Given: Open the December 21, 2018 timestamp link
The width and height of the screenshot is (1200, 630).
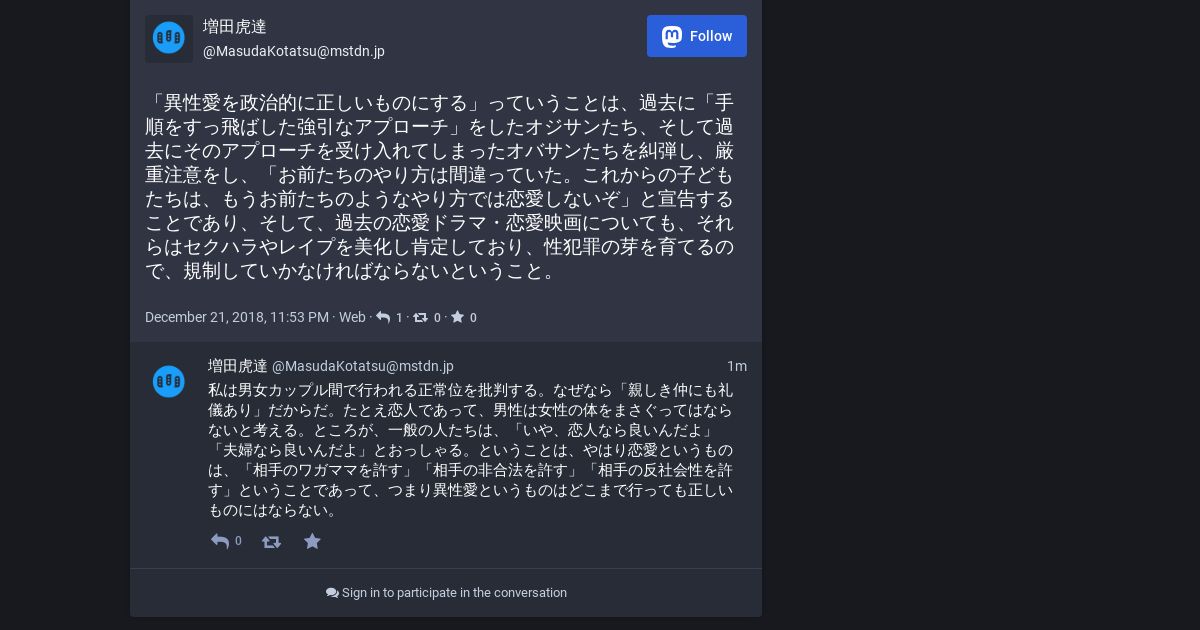Looking at the screenshot, I should (x=237, y=317).
